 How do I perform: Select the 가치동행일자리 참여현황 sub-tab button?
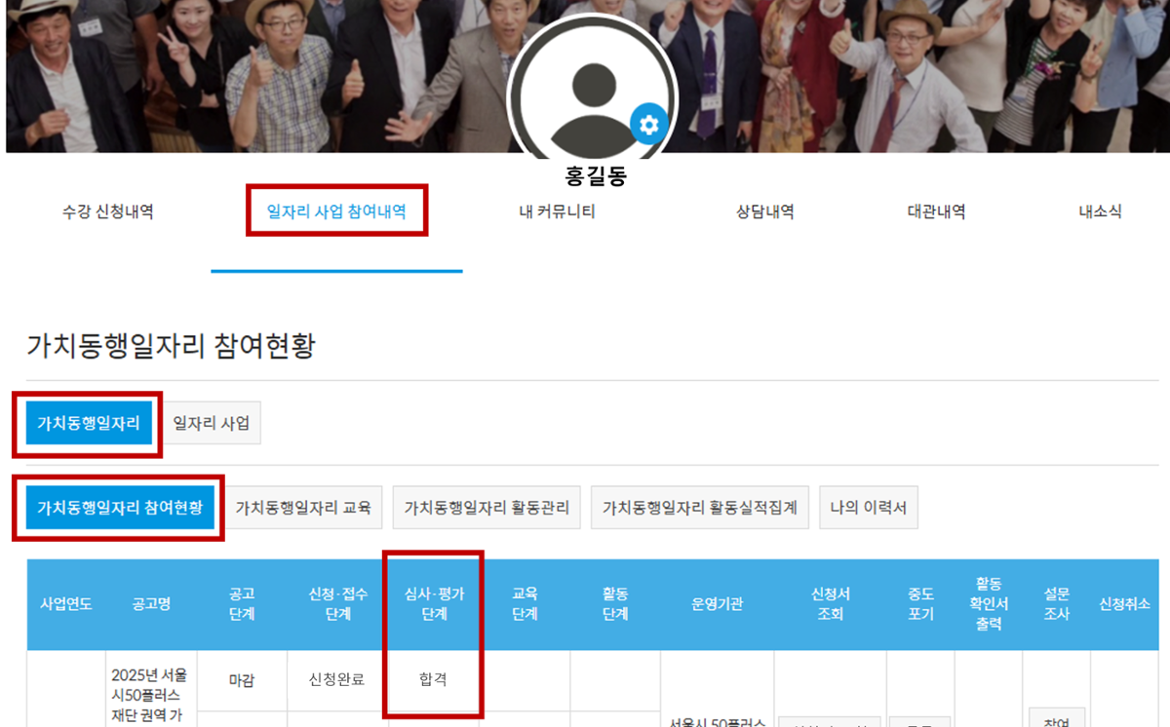click(x=120, y=508)
